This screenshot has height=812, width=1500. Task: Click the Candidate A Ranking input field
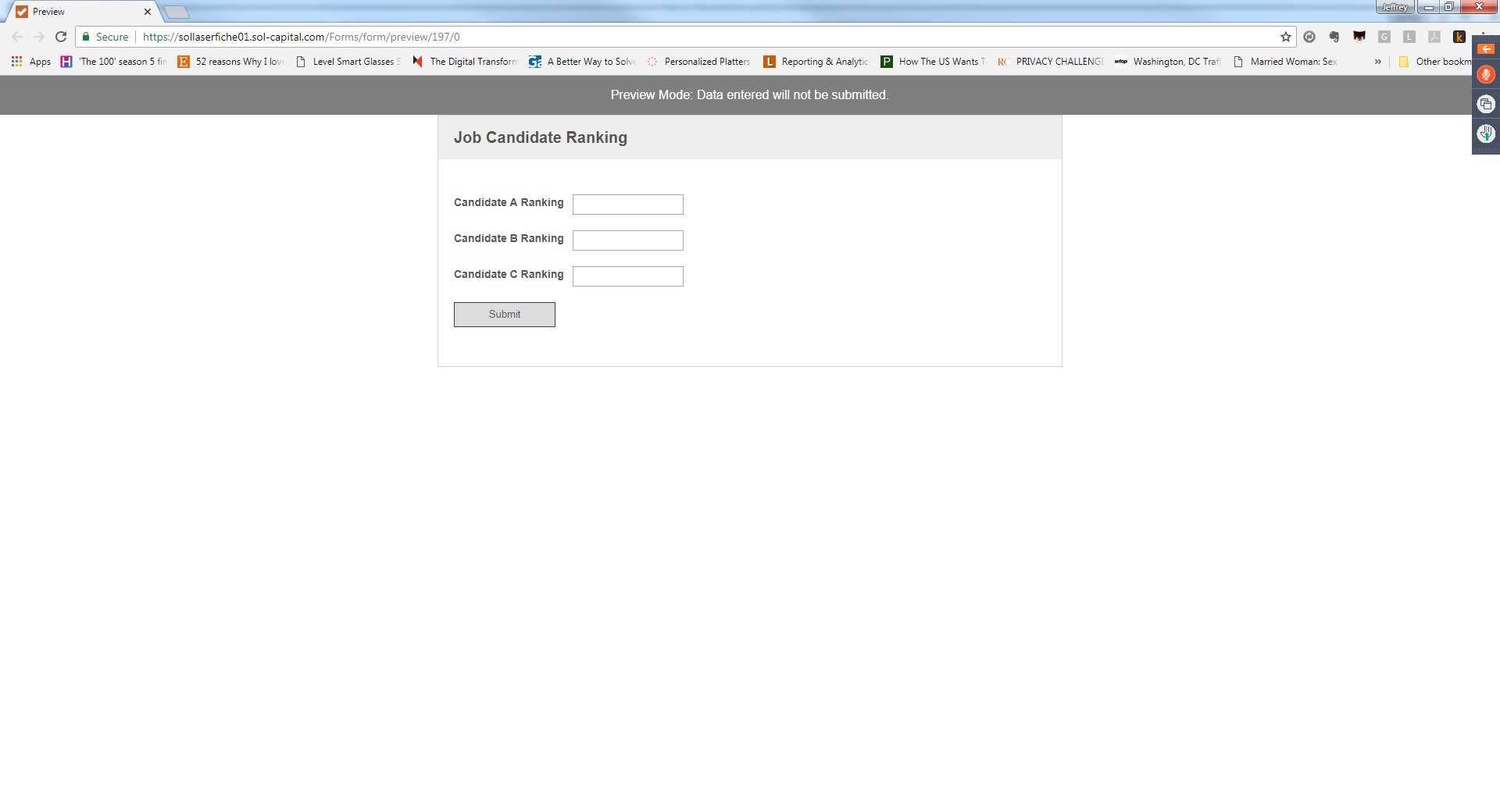628,205
